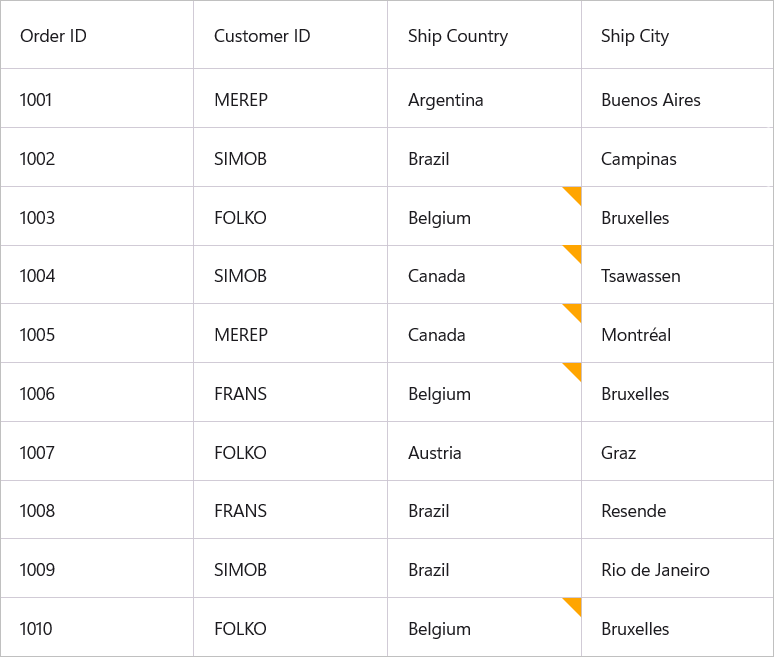Click the Campinas city cell
This screenshot has height=657, width=774.
639,159
